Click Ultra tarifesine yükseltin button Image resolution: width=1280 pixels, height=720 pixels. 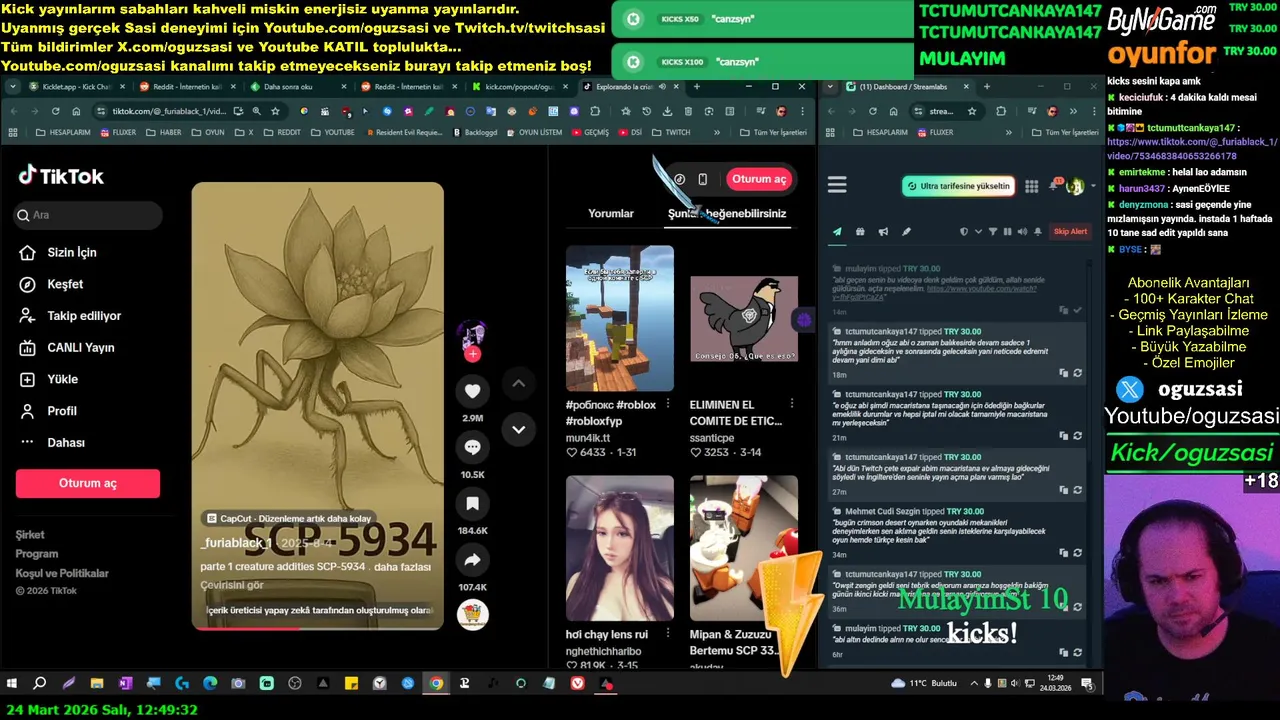[x=958, y=186]
